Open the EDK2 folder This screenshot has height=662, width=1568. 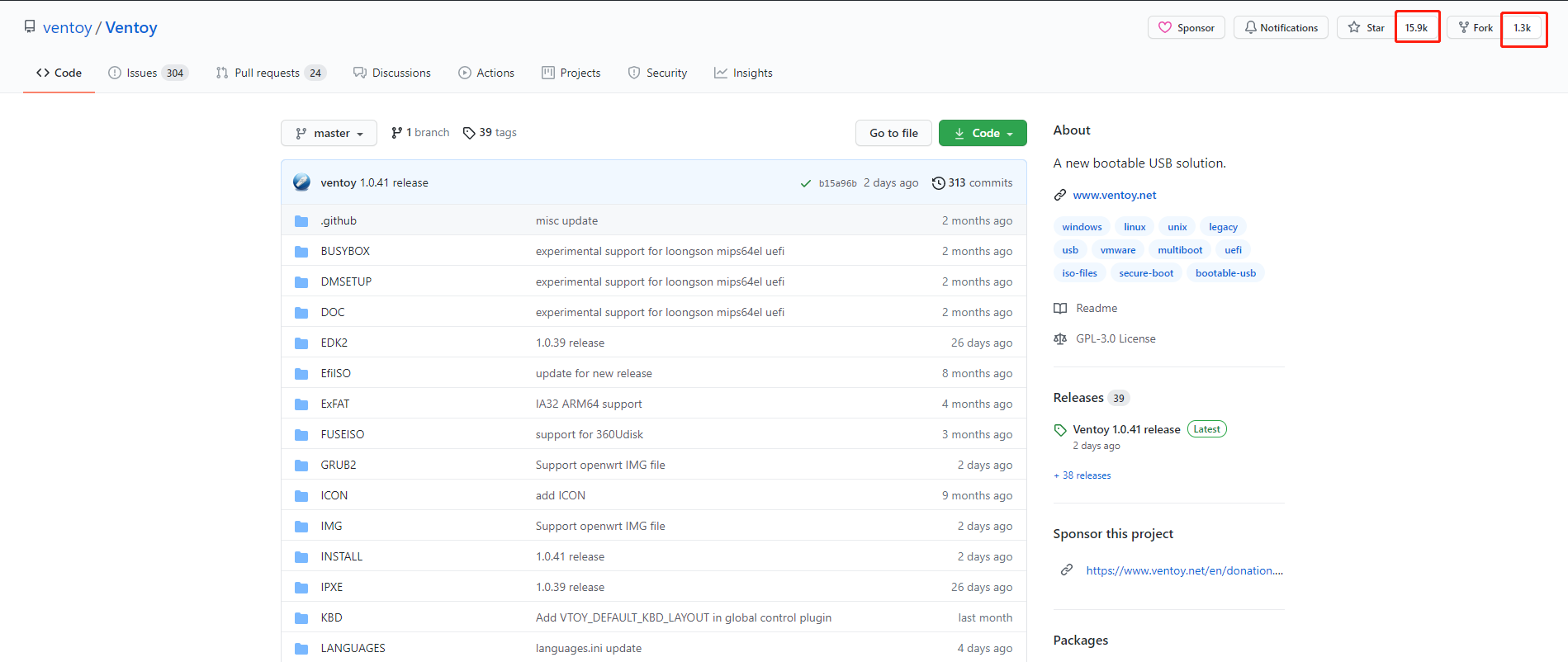pyautogui.click(x=334, y=343)
